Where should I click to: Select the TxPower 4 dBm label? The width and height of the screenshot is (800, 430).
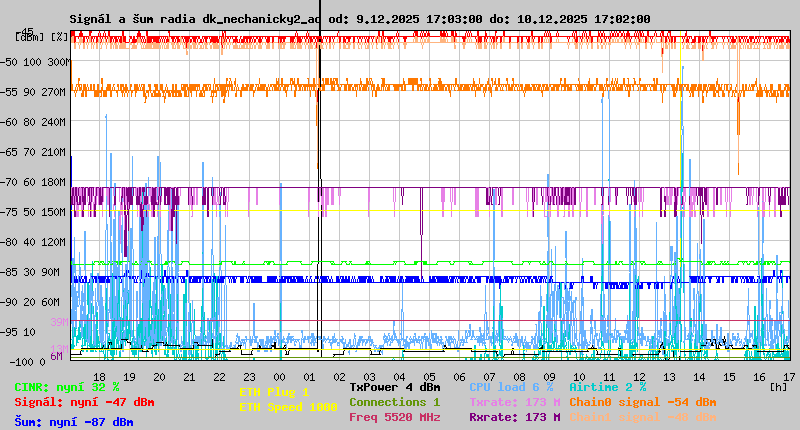[x=395, y=387]
